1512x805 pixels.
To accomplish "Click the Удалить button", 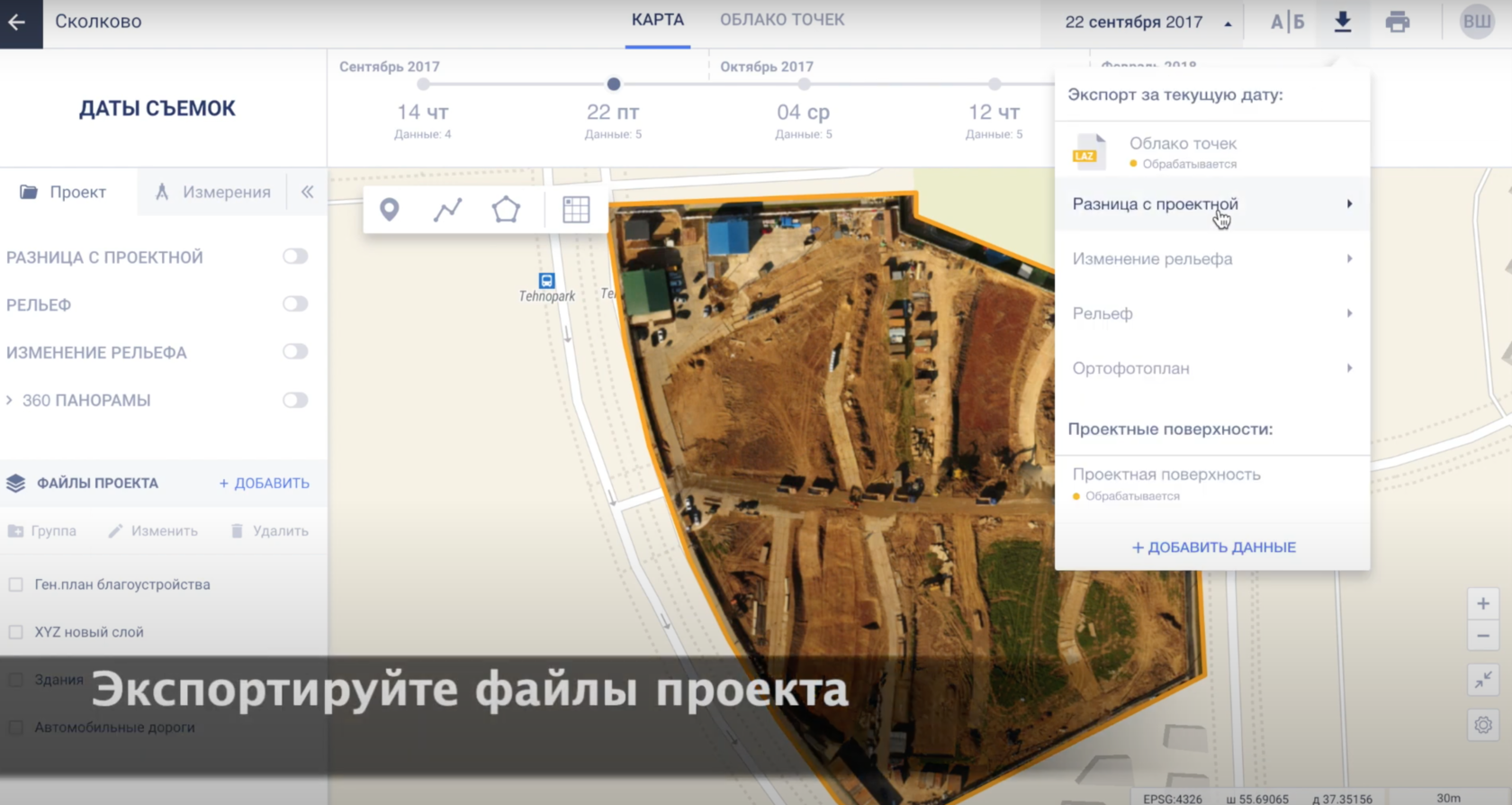I will 269,531.
